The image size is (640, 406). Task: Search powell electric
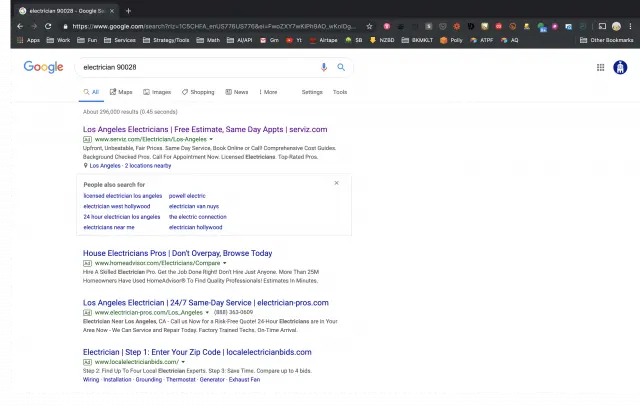(187, 196)
